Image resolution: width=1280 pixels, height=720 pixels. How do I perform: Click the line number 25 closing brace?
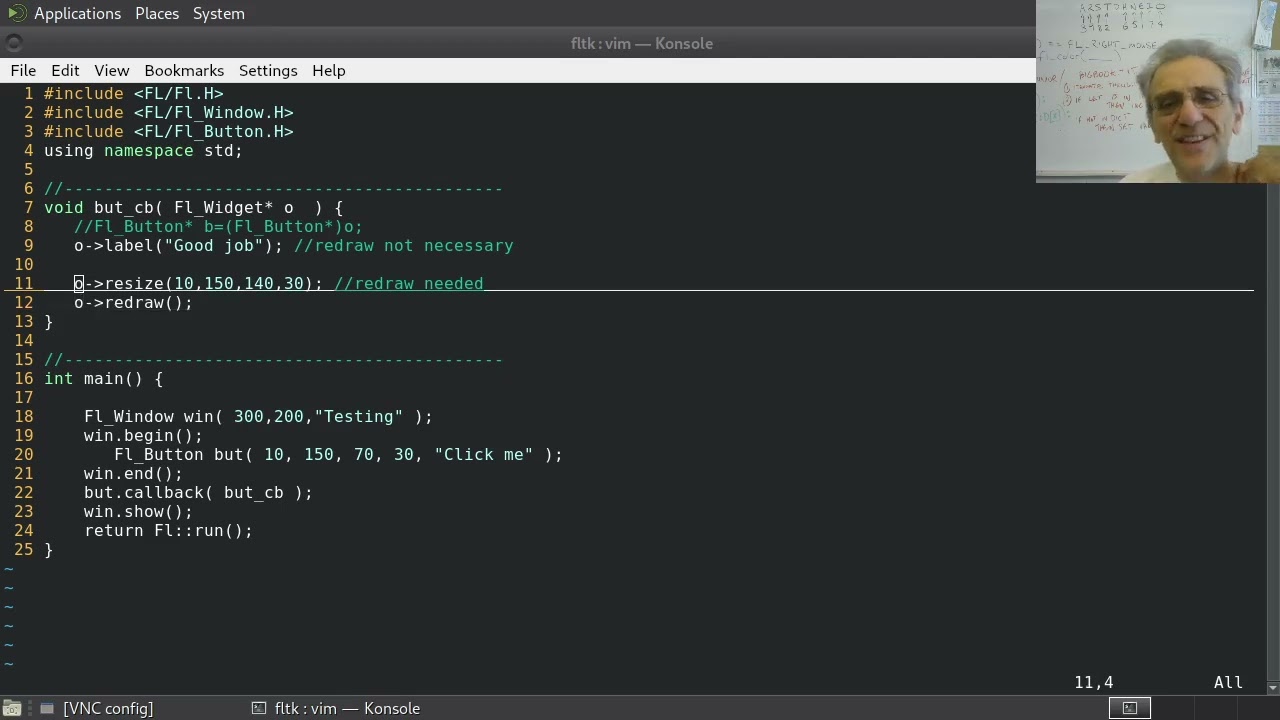tap(48, 549)
